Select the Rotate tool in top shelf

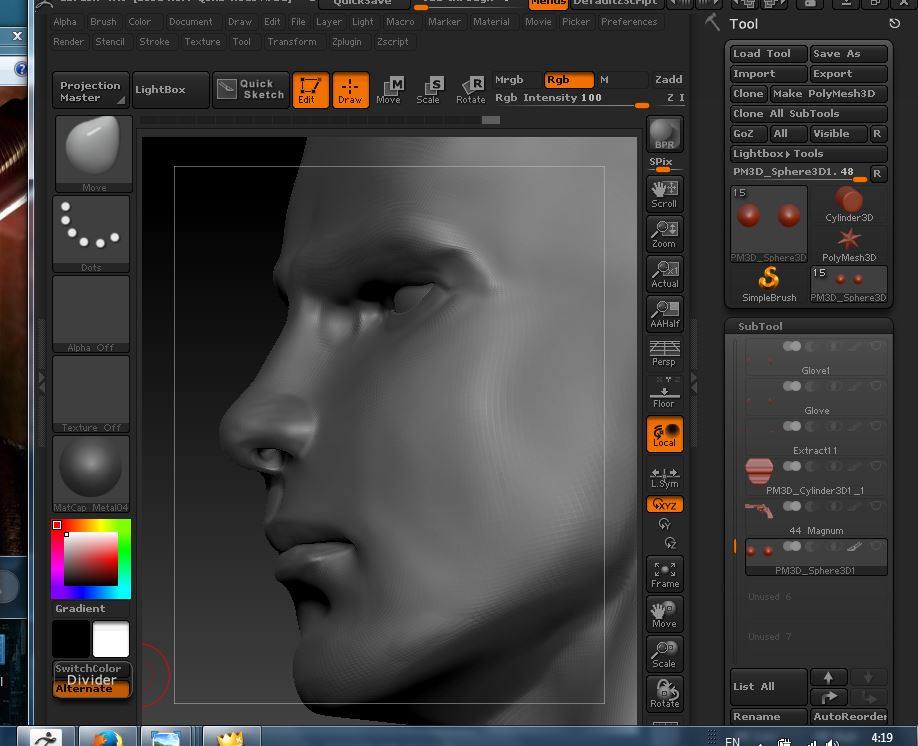coord(471,90)
